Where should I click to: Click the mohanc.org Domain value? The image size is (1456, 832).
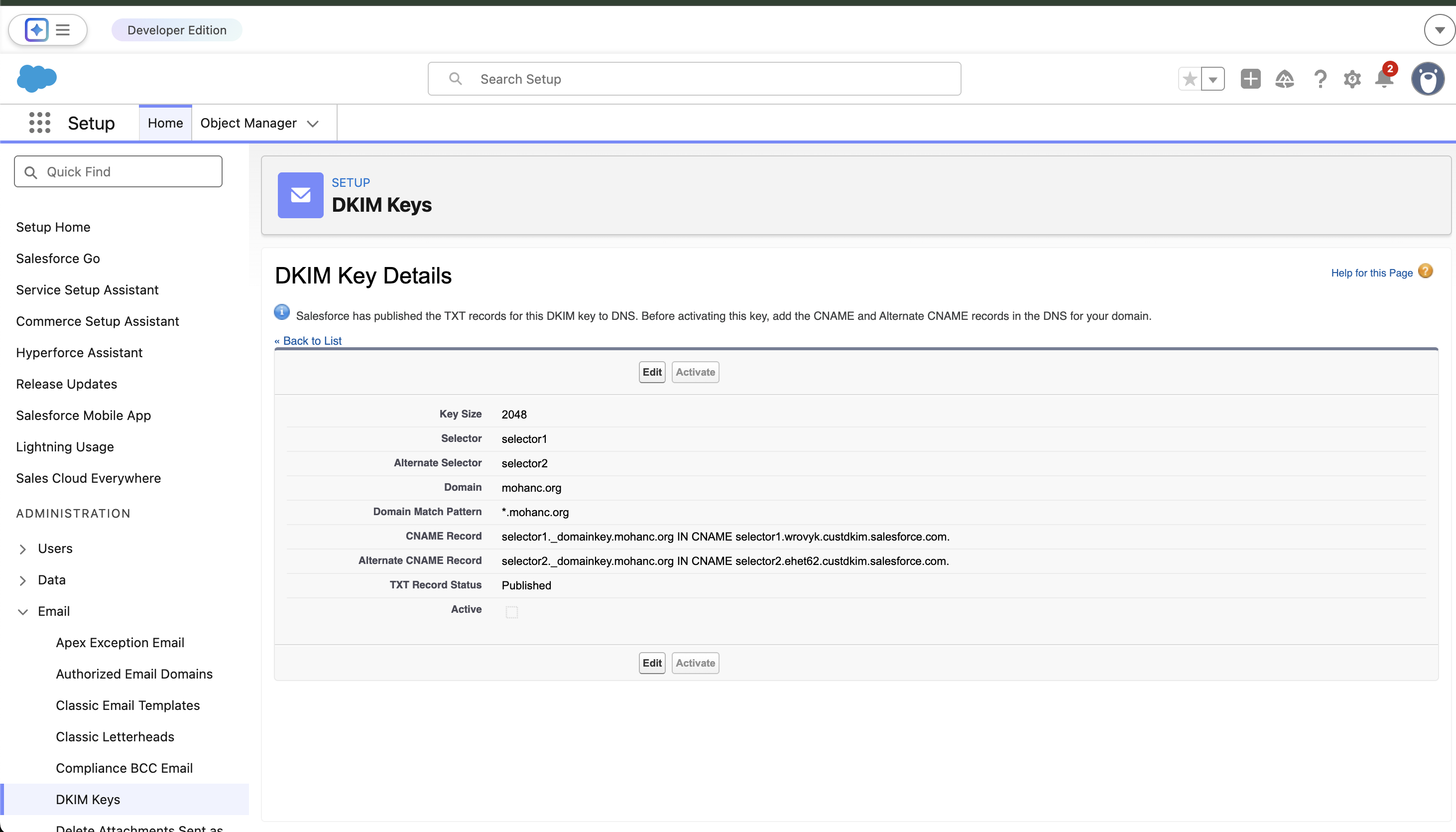point(532,487)
